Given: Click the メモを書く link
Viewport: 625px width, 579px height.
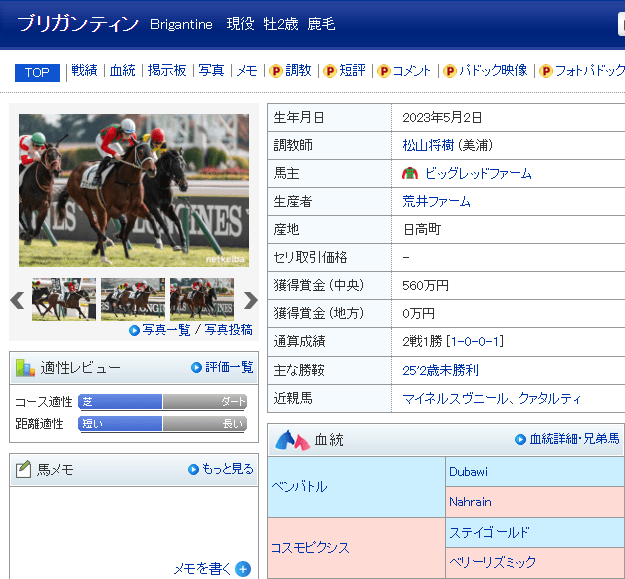Looking at the screenshot, I should 202,568.
